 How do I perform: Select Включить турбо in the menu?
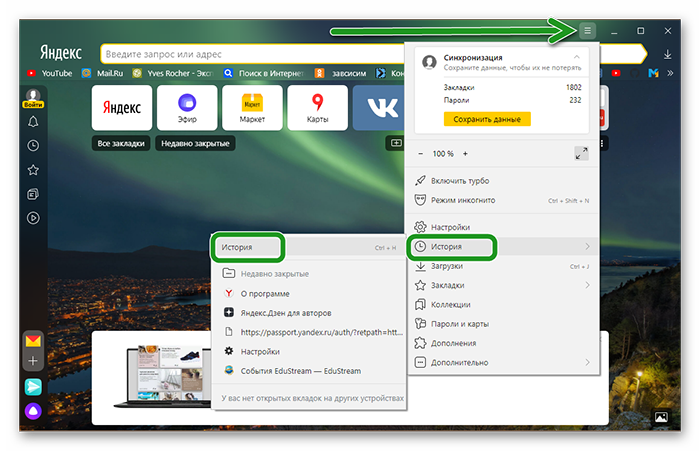click(503, 181)
